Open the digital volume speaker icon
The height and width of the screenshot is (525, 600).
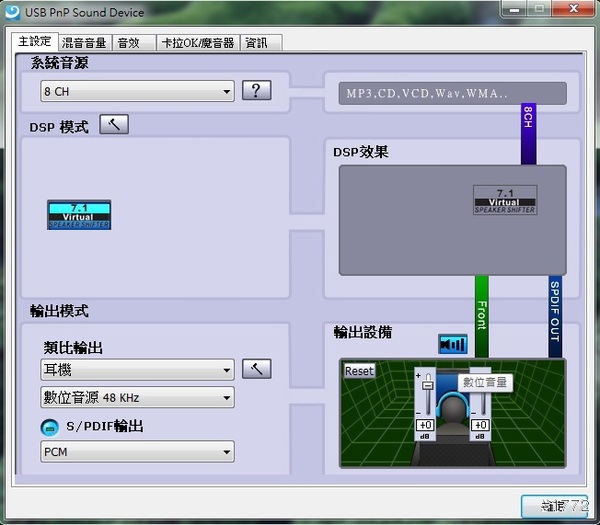(453, 344)
